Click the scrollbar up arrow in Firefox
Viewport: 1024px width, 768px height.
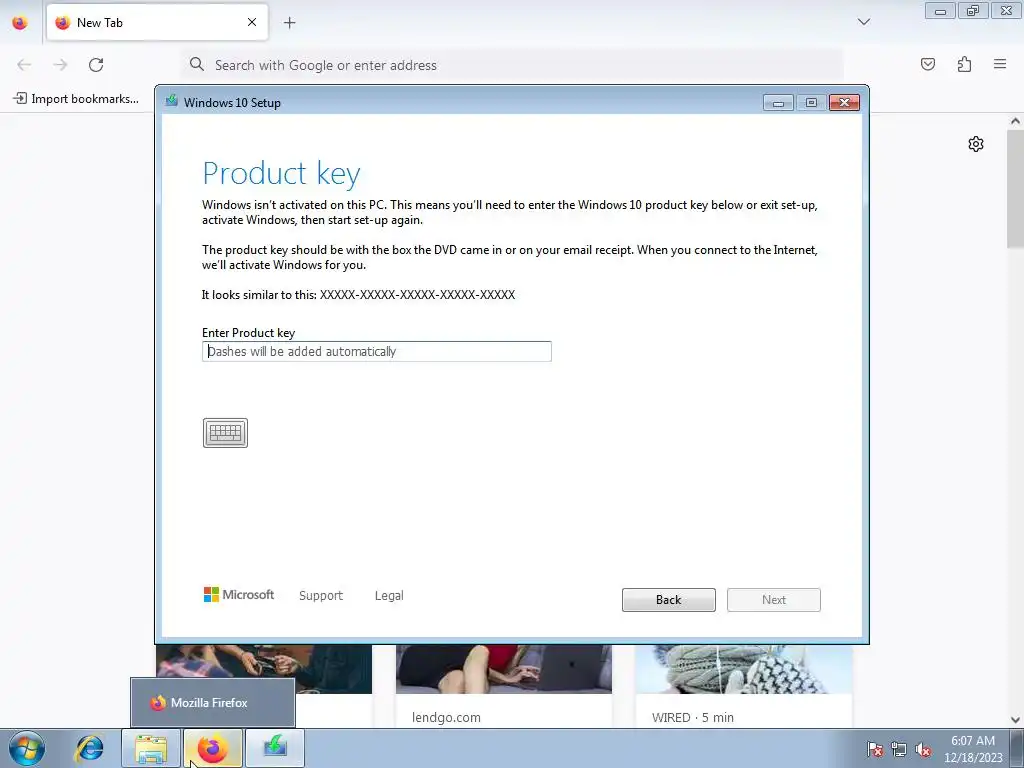[x=1015, y=121]
